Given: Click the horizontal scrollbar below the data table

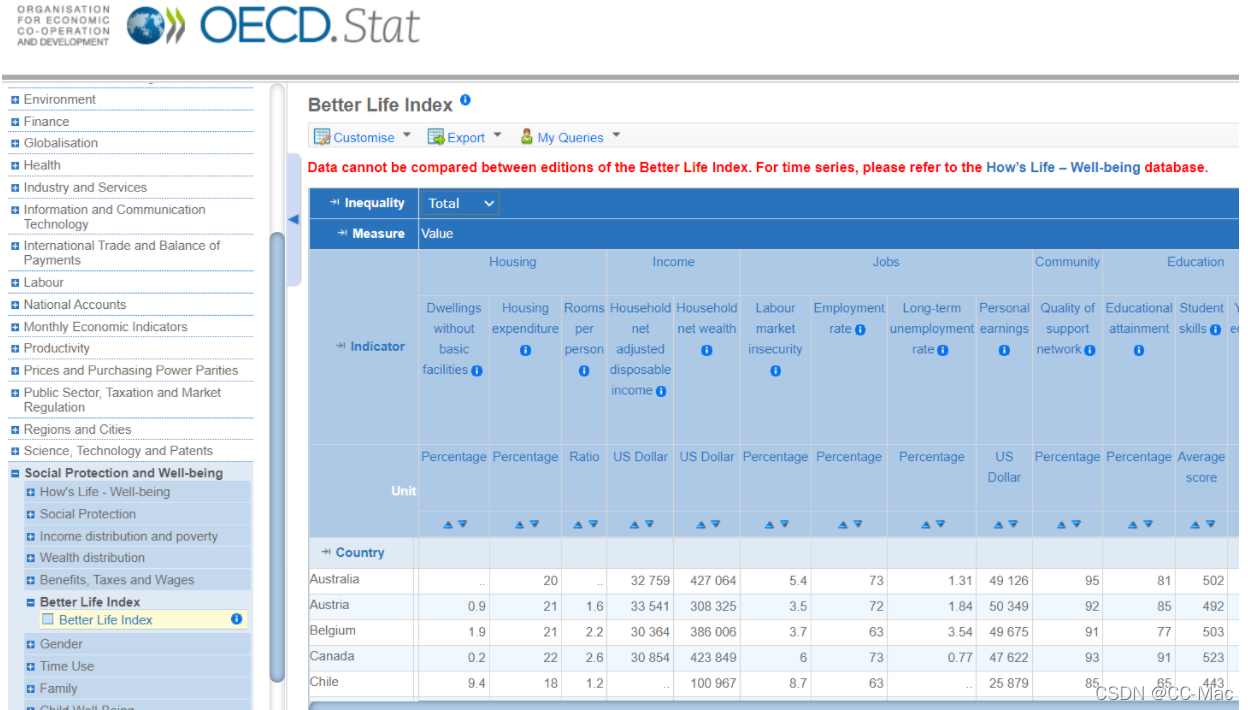Looking at the screenshot, I should click(700, 705).
